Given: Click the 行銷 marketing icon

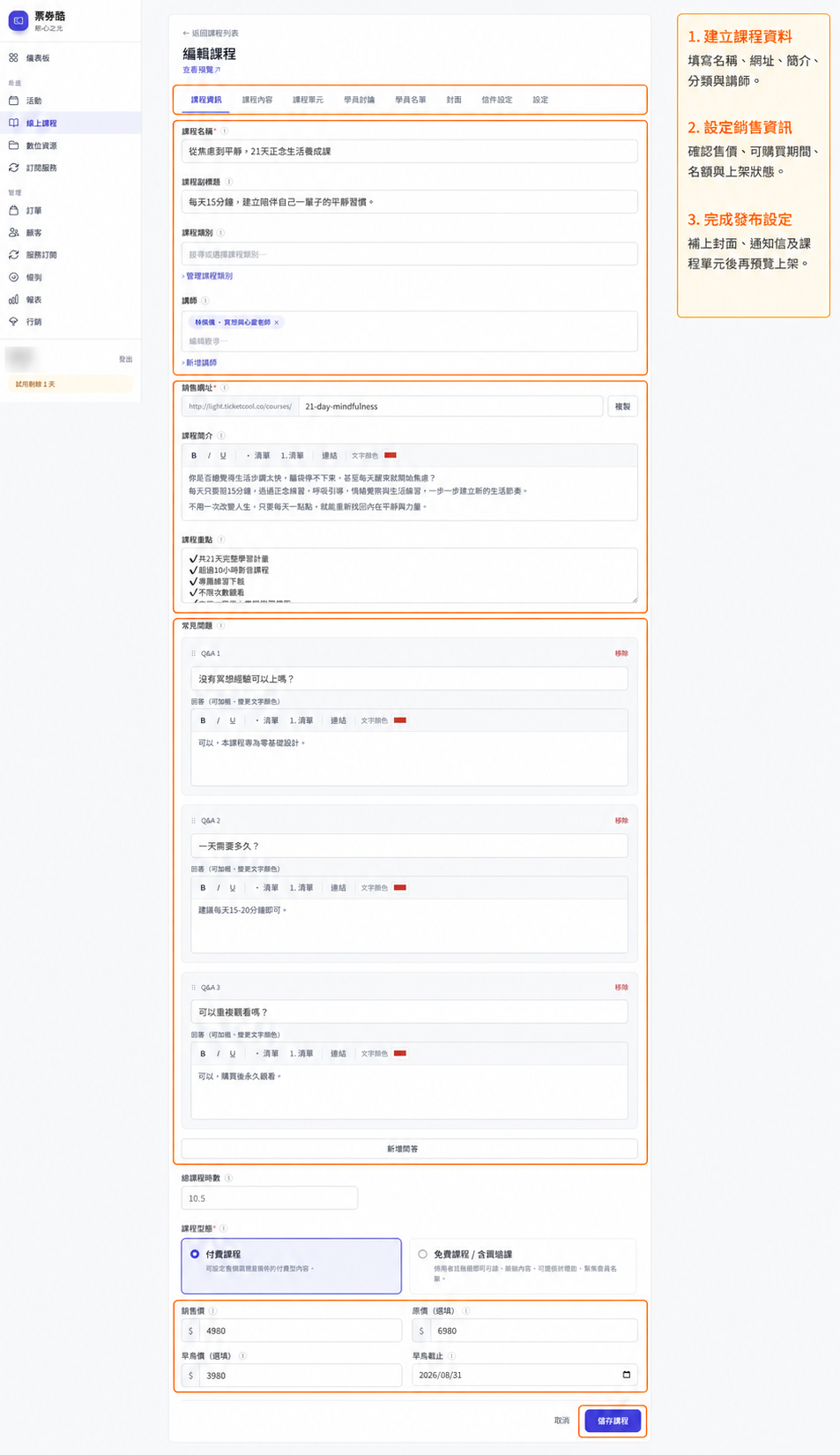Looking at the screenshot, I should tap(13, 322).
